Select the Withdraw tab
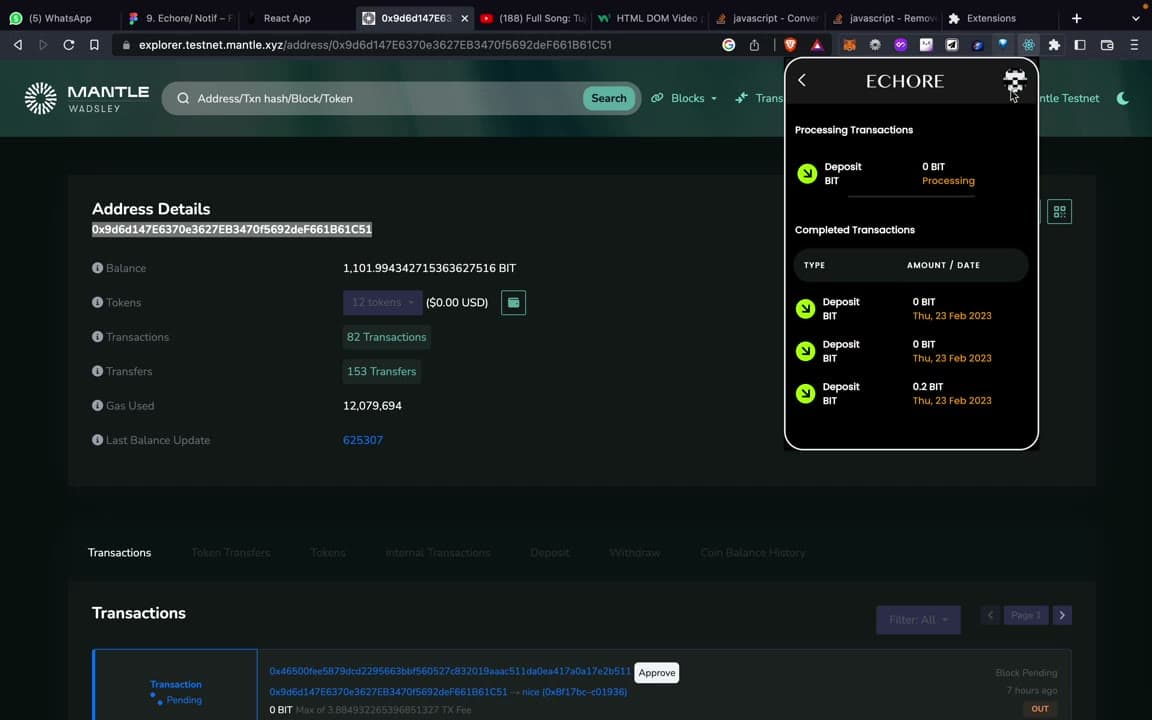 (x=635, y=552)
